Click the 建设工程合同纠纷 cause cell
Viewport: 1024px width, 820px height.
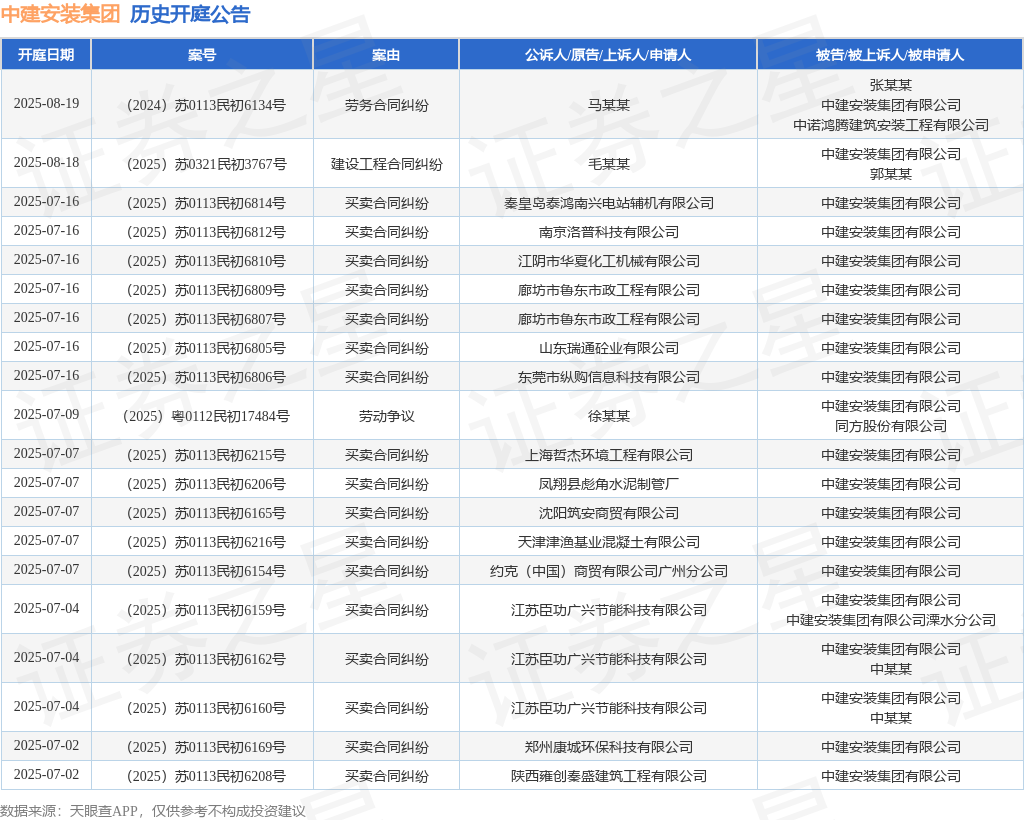387,164
